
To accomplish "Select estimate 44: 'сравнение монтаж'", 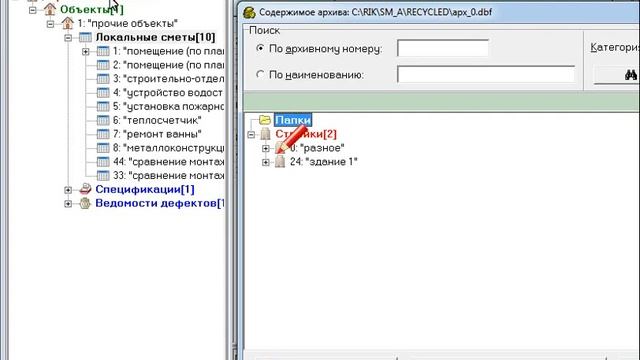I will [x=169, y=162].
